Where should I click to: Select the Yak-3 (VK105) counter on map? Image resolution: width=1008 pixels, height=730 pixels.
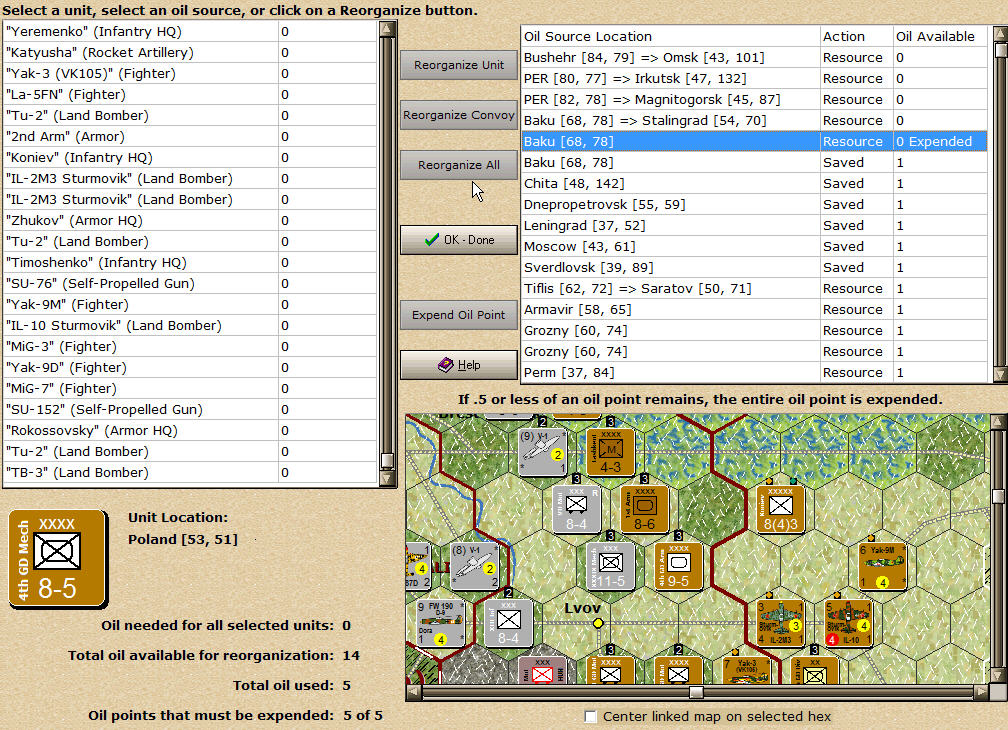click(747, 670)
